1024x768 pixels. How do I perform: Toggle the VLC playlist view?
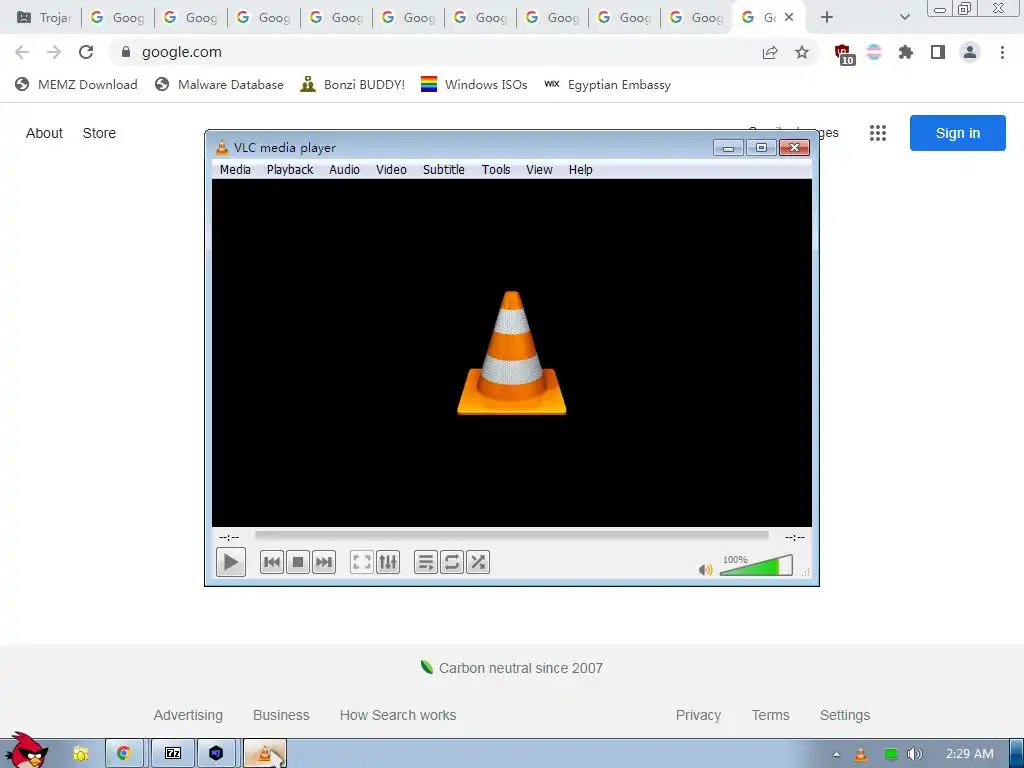pyautogui.click(x=425, y=562)
